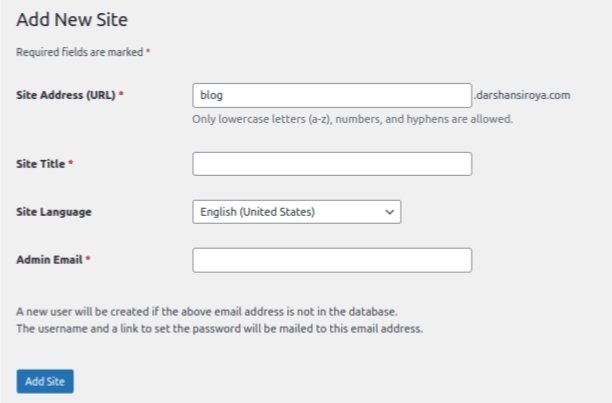612x403 pixels.
Task: Click the red asterisk beside Admin Email
Action: tap(88, 258)
